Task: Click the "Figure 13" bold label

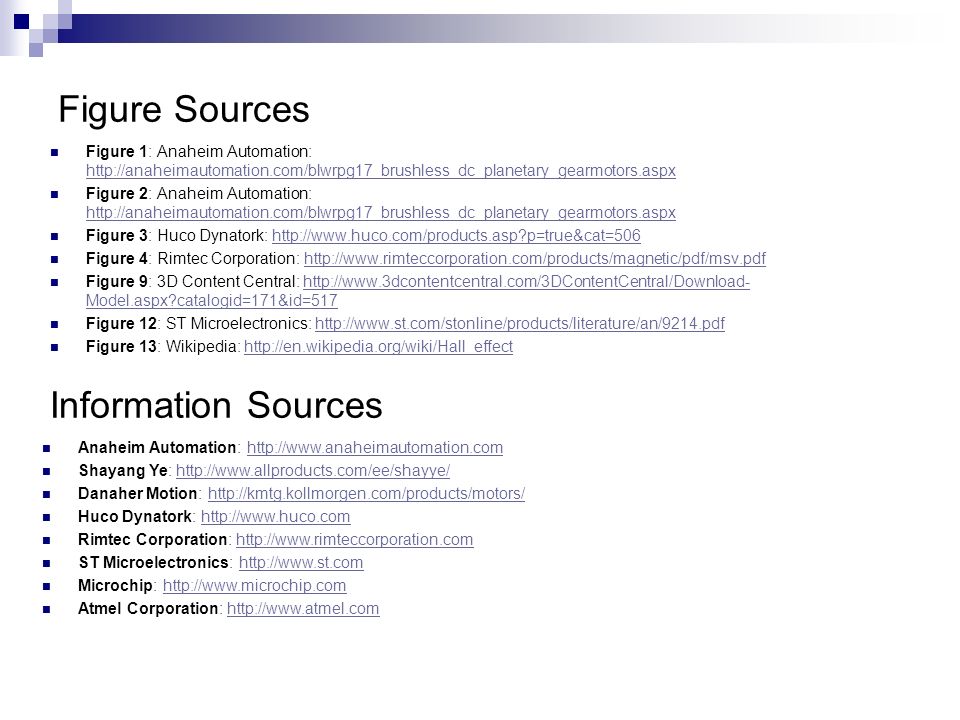Action: (x=121, y=347)
